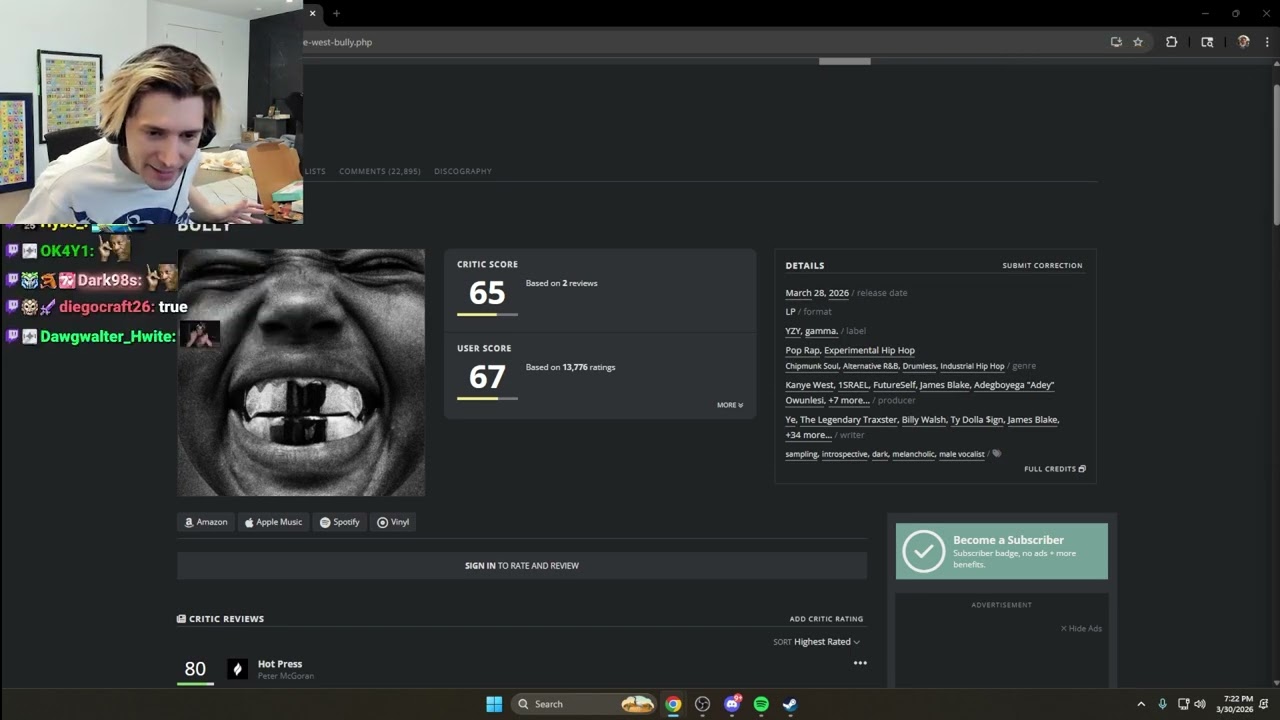Image resolution: width=1280 pixels, height=720 pixels.
Task: Click the YZY label link
Action: (793, 331)
